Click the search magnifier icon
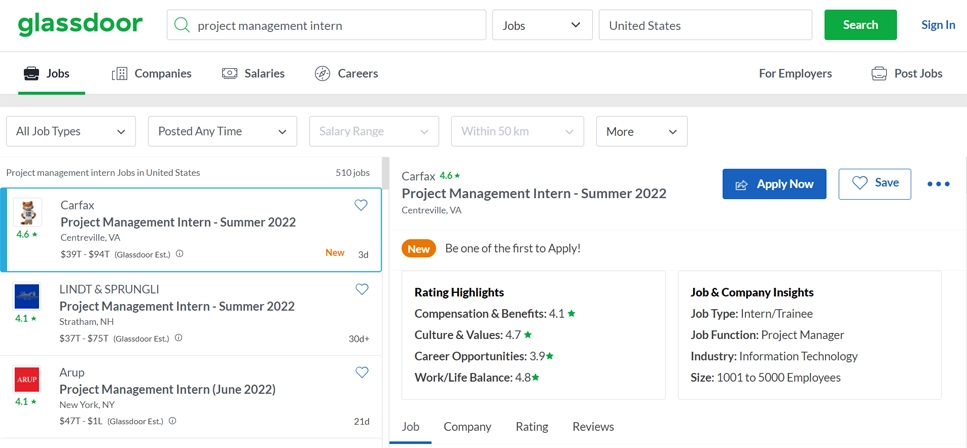This screenshot has width=967, height=448. 182,25
